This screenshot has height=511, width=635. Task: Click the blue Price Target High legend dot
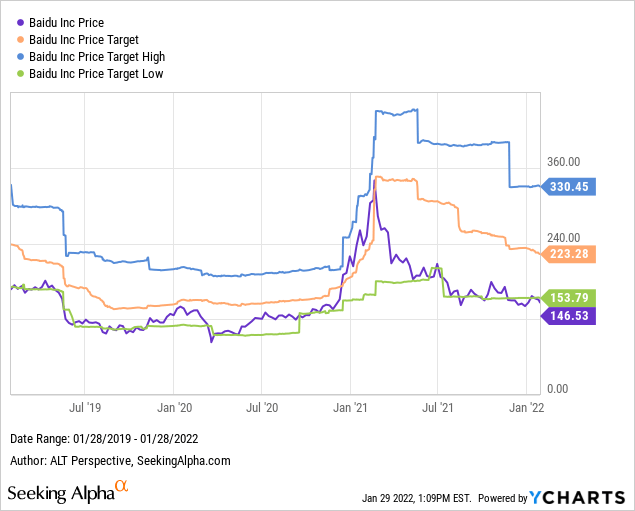coord(18,56)
